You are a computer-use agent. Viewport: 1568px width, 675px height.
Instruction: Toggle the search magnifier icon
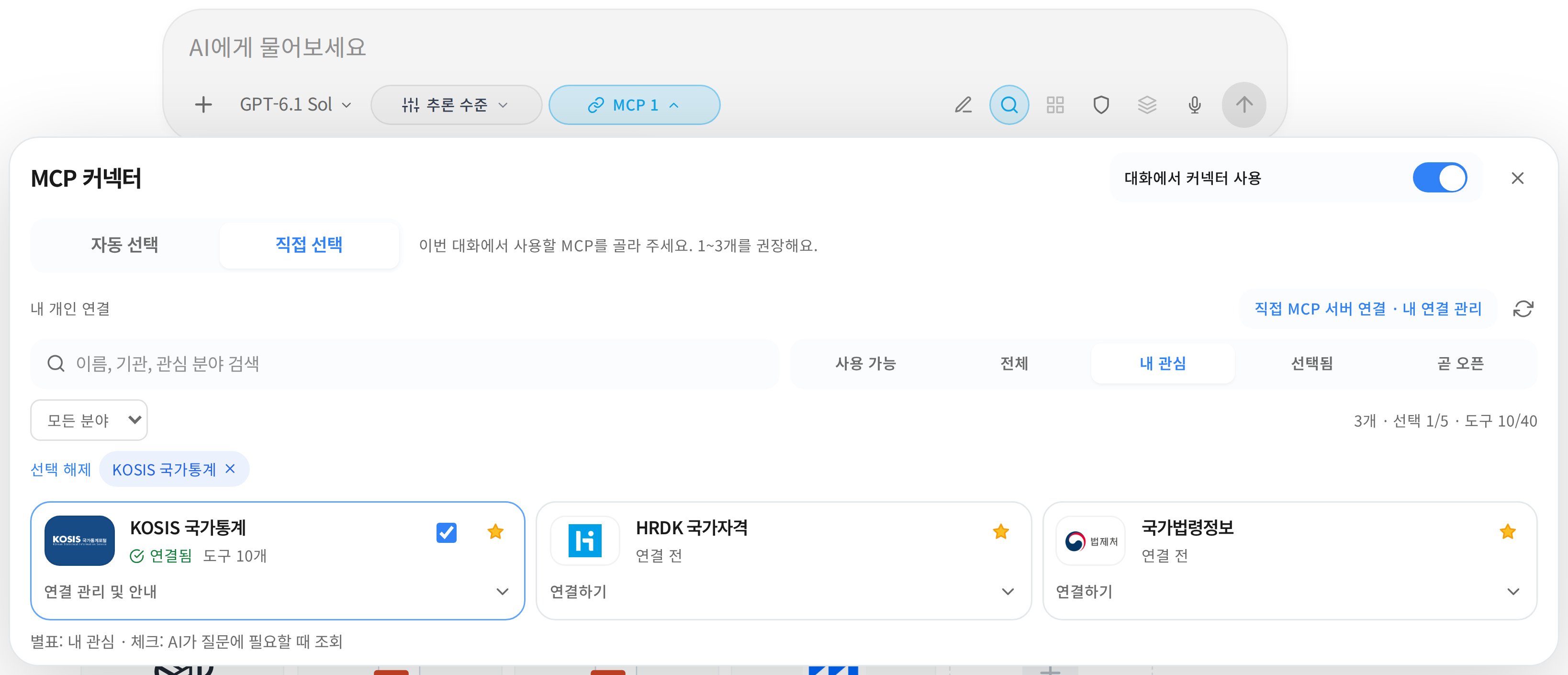(1009, 105)
